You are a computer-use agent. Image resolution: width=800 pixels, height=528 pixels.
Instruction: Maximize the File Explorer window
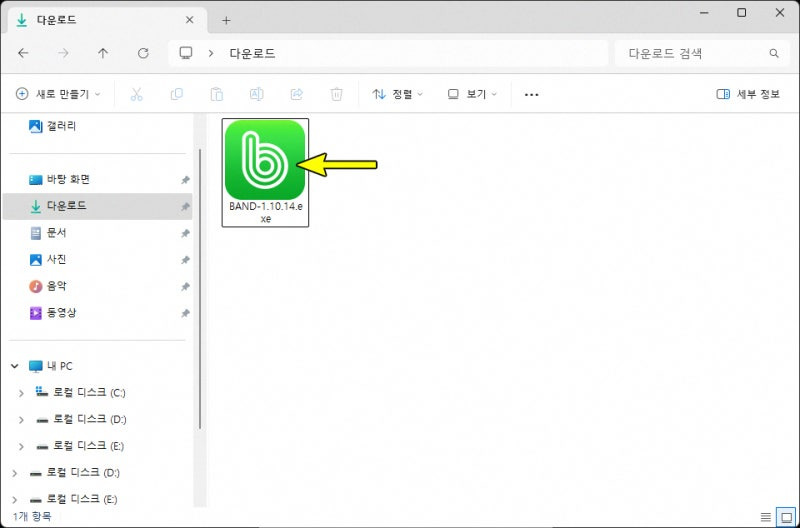click(x=742, y=13)
